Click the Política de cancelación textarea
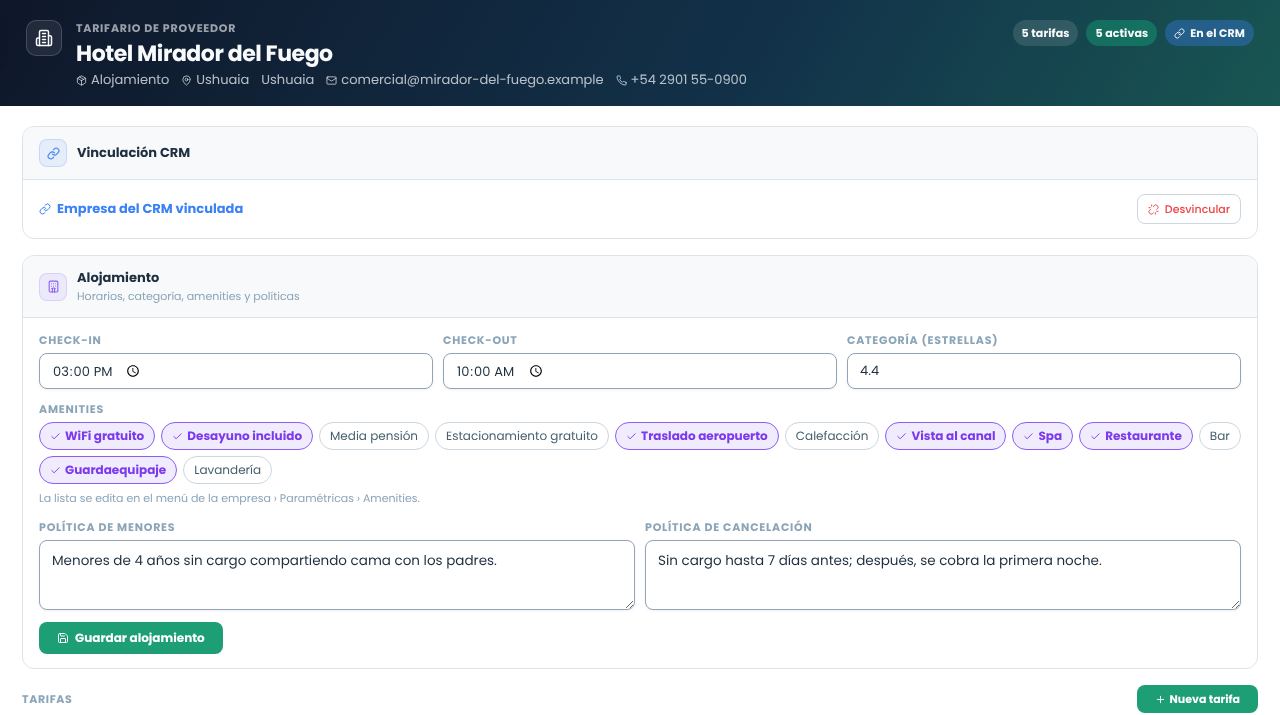1280x715 pixels. pyautogui.click(x=943, y=575)
